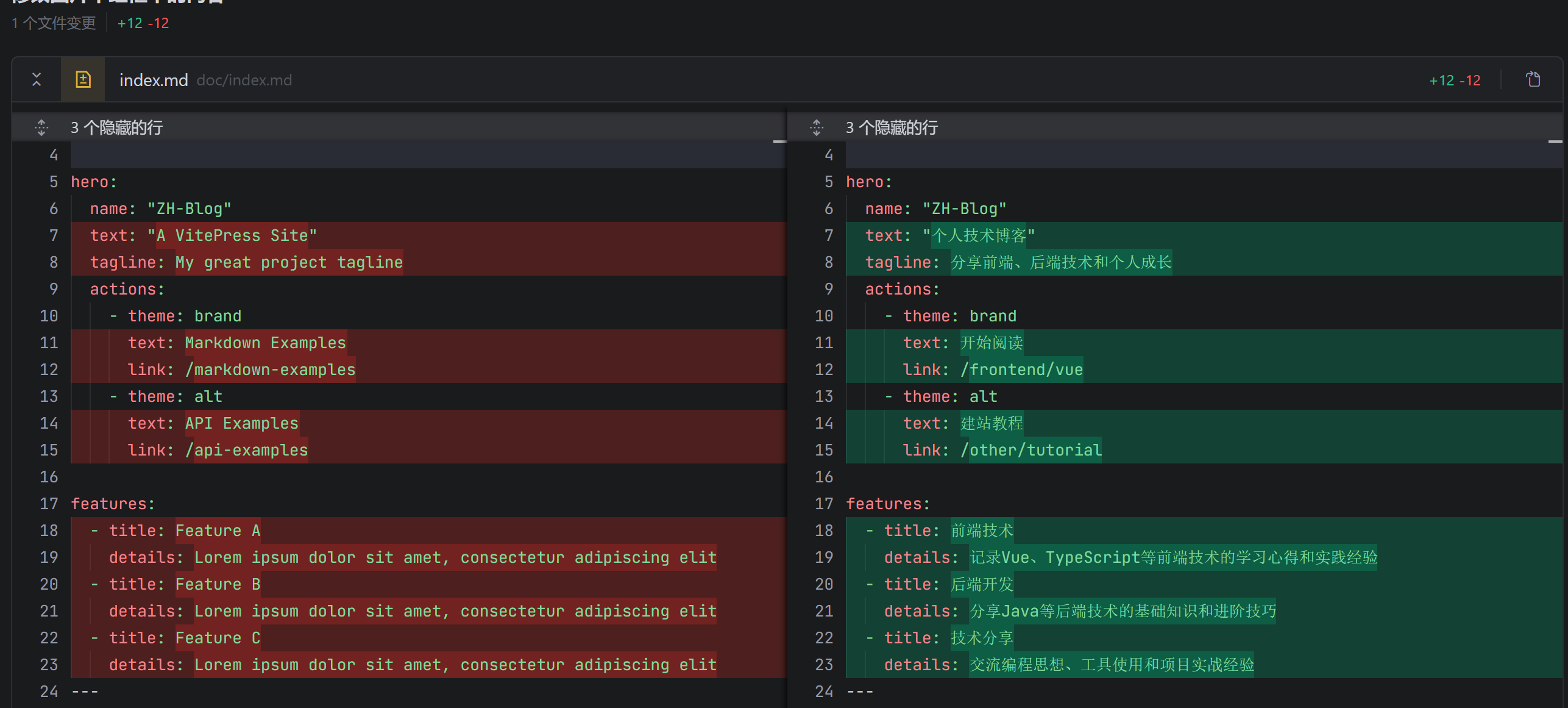Image resolution: width=1568 pixels, height=708 pixels.
Task: Click the removed 'Feature B' title line
Action: tap(218, 584)
